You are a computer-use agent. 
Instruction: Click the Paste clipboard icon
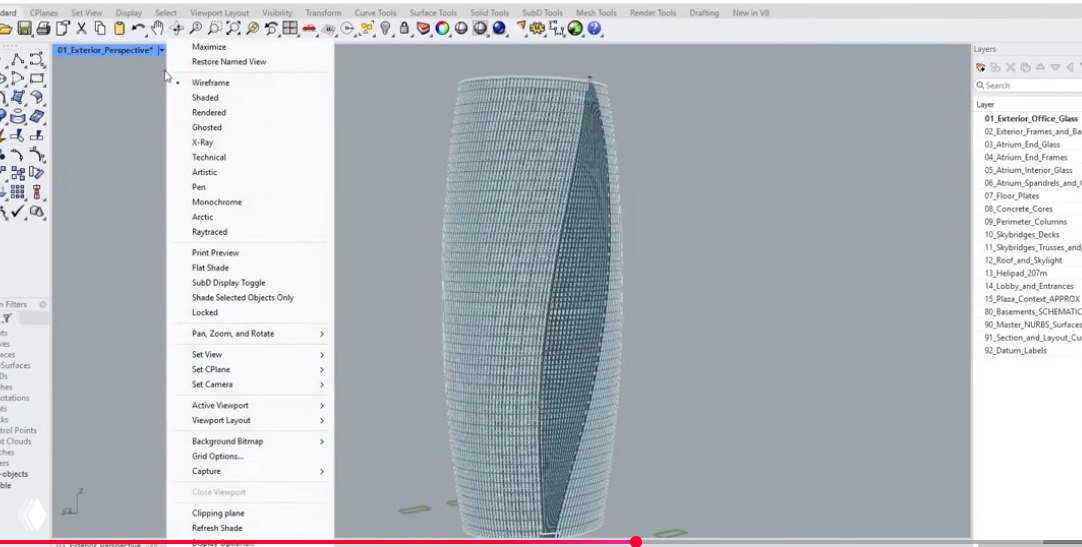[119, 29]
